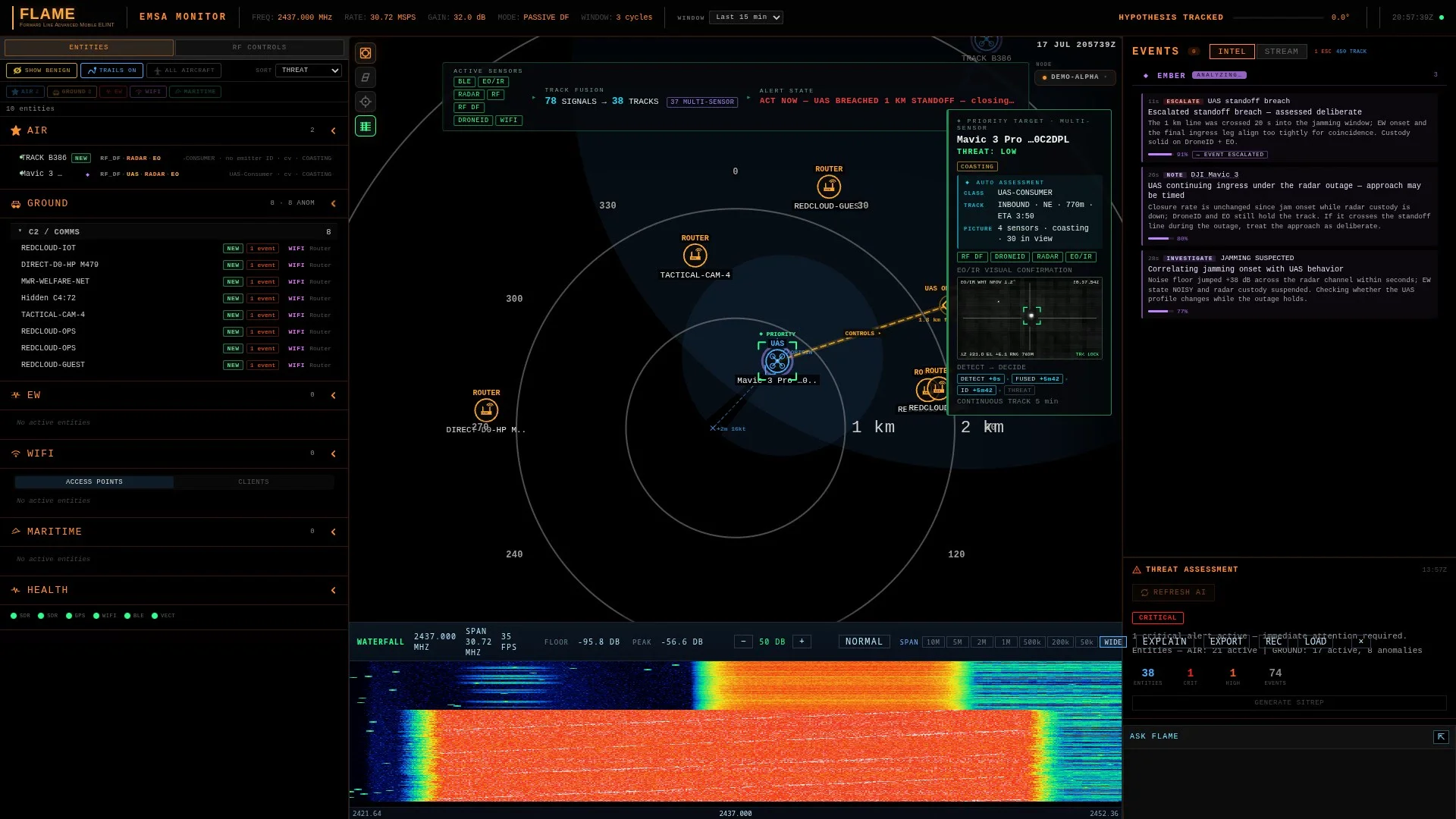Toggle the MARITIME category filter chip

pos(195,92)
